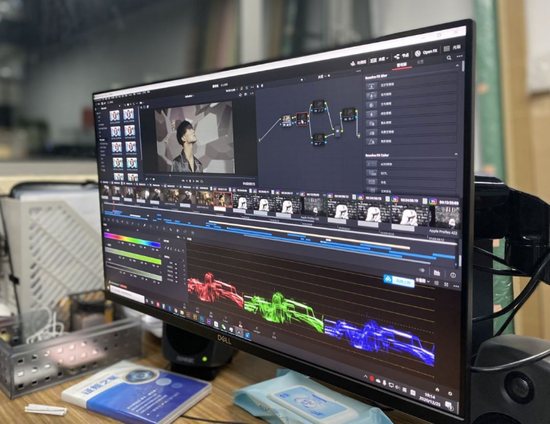550x424 pixels.
Task: Open the timeline name dropdown above viewer
Action: point(190,96)
